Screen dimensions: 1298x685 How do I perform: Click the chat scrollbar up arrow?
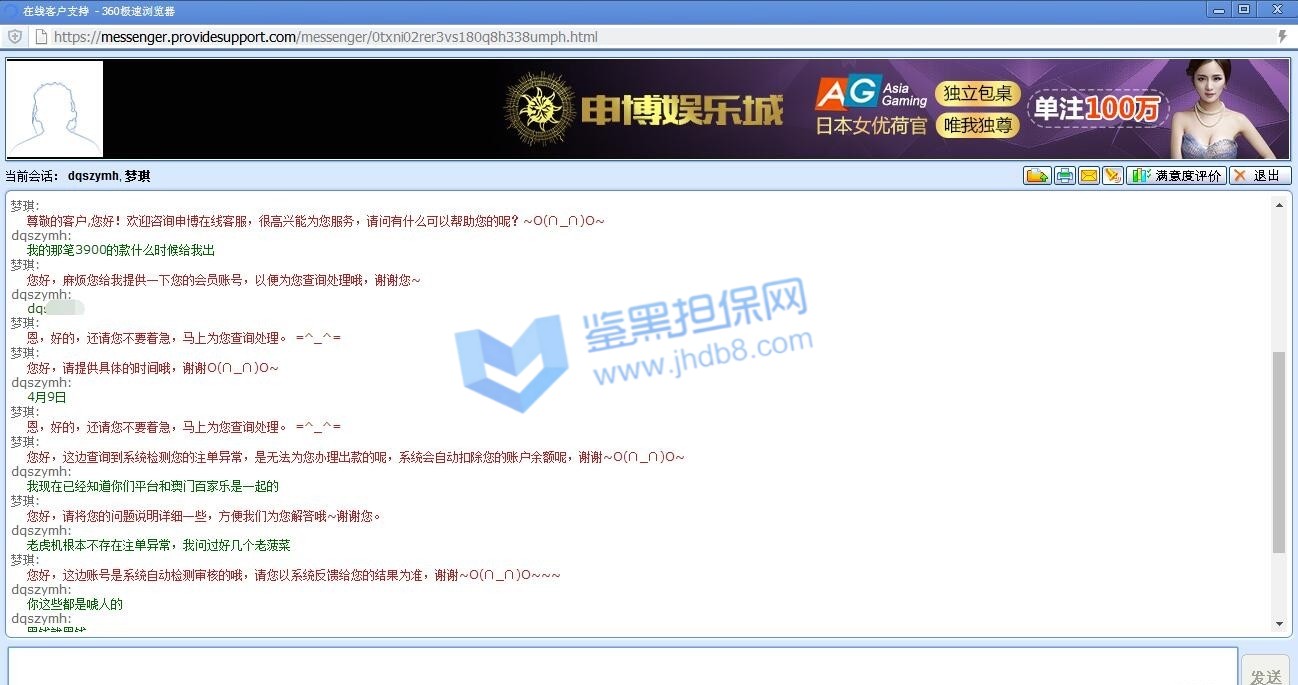pos(1279,204)
